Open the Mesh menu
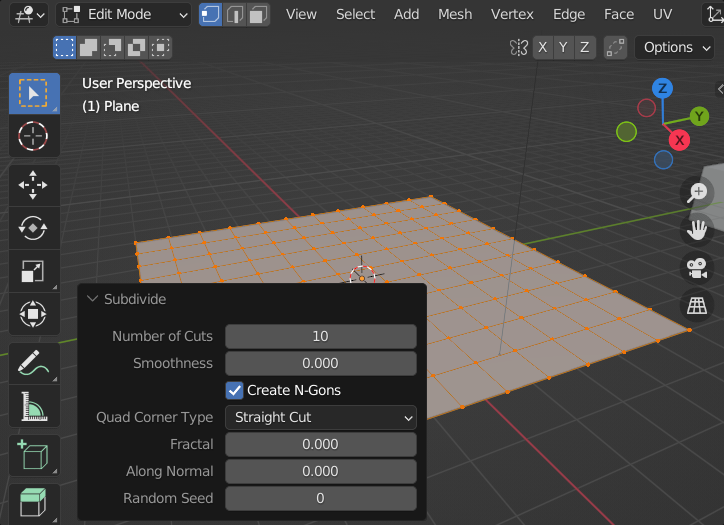This screenshot has width=724, height=525. point(455,14)
